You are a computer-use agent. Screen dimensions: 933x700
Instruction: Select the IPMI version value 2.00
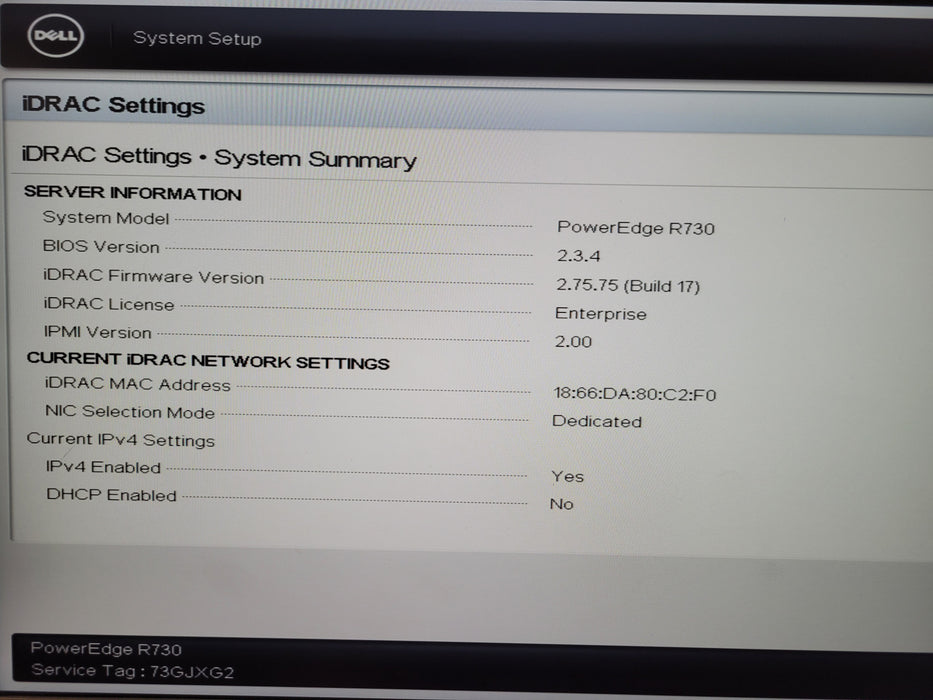(573, 342)
